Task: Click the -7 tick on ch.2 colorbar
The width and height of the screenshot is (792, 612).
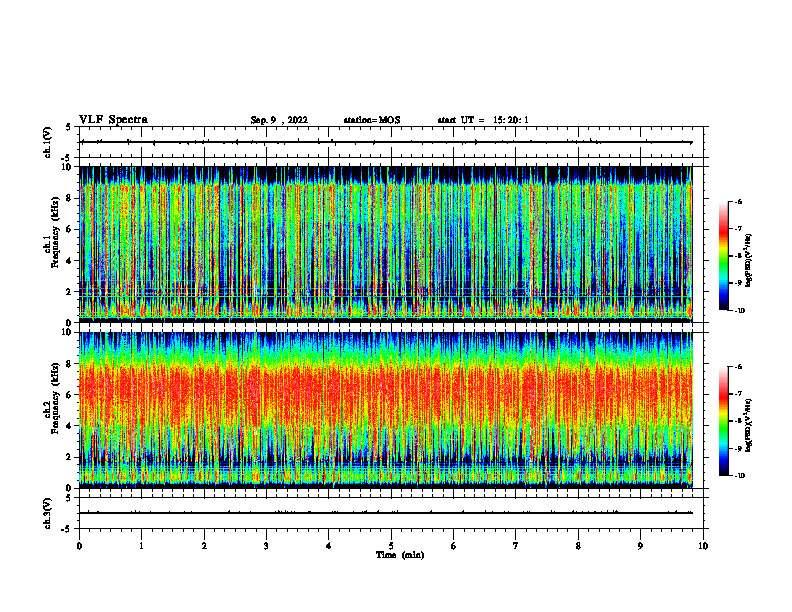Action: tap(738, 394)
